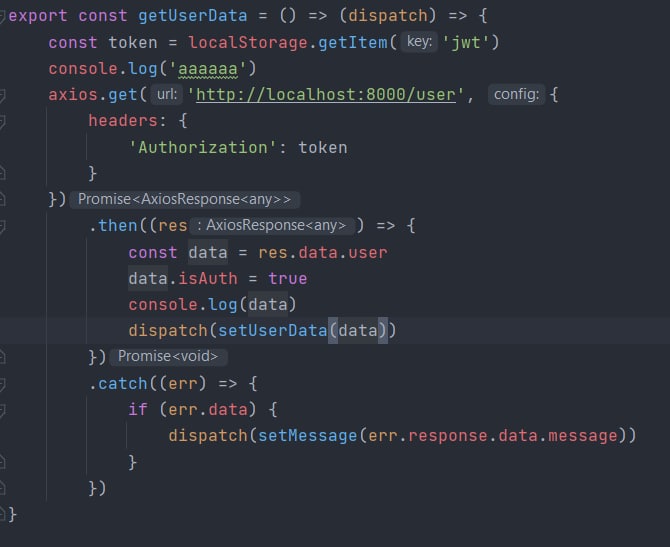Collapse the fold on the if (err.data) line
The image size is (670, 547).
tap(2, 410)
